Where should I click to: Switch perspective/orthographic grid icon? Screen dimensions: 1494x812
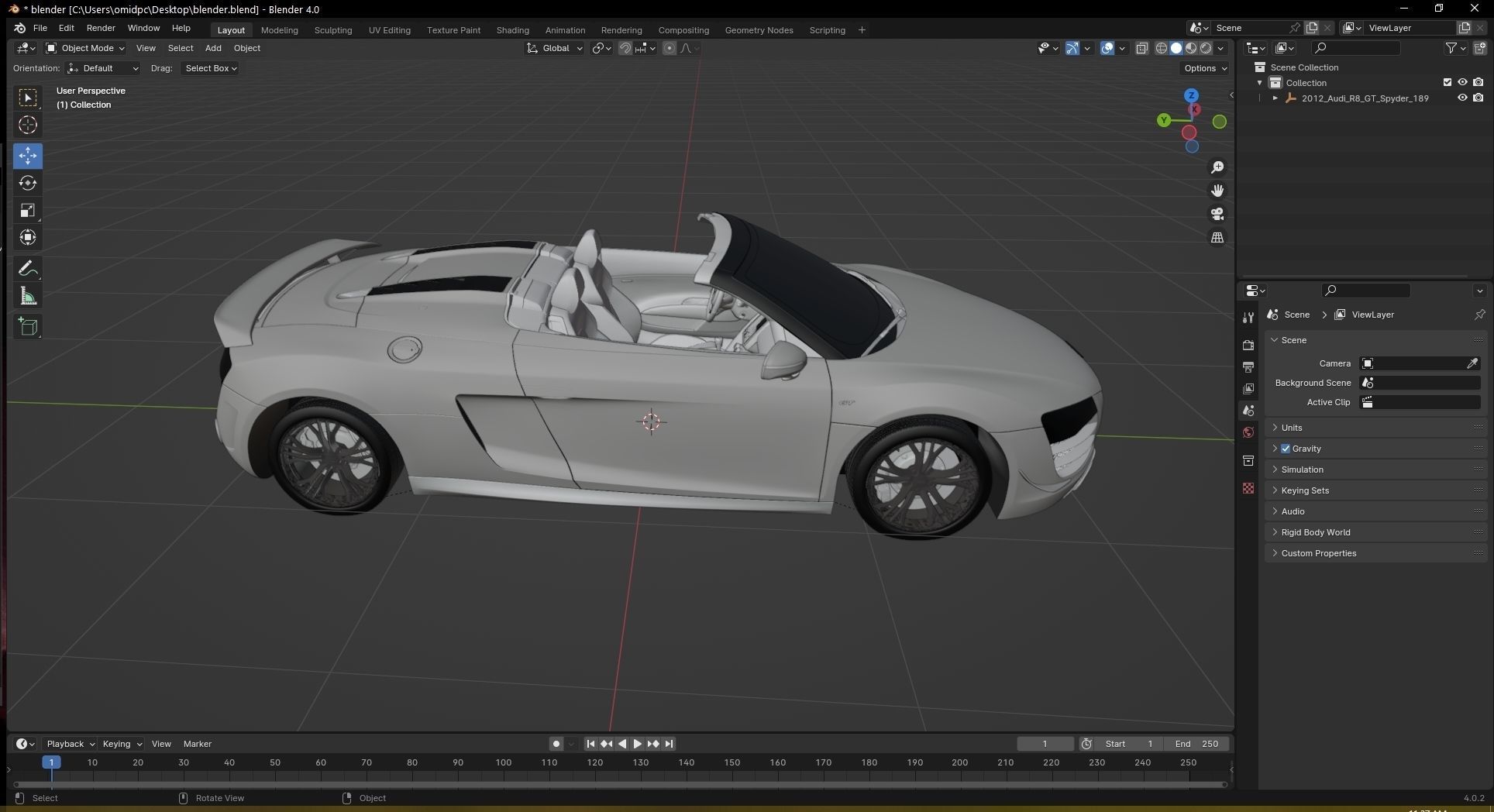point(1217,237)
